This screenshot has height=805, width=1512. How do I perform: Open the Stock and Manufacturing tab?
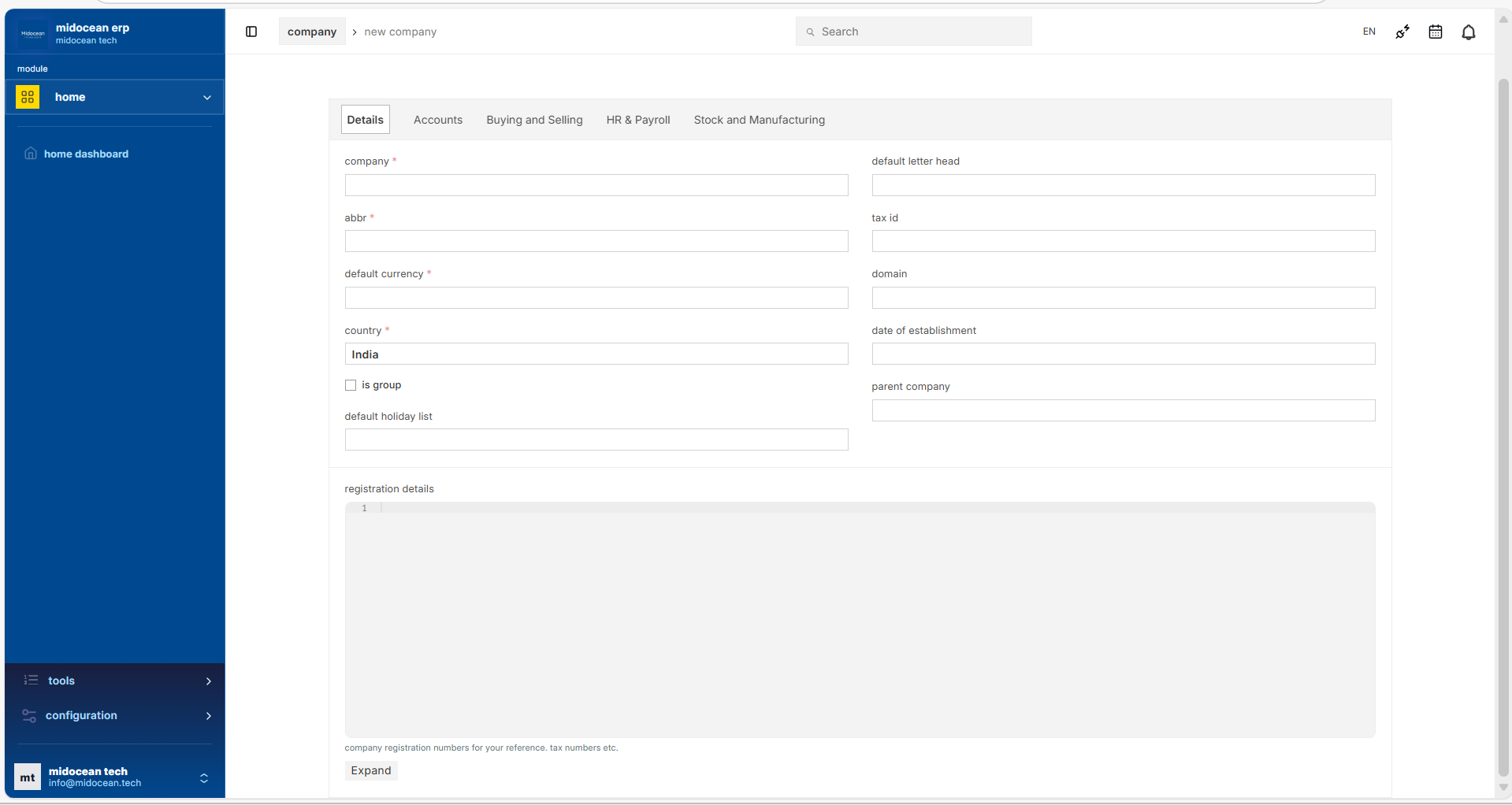click(x=760, y=120)
